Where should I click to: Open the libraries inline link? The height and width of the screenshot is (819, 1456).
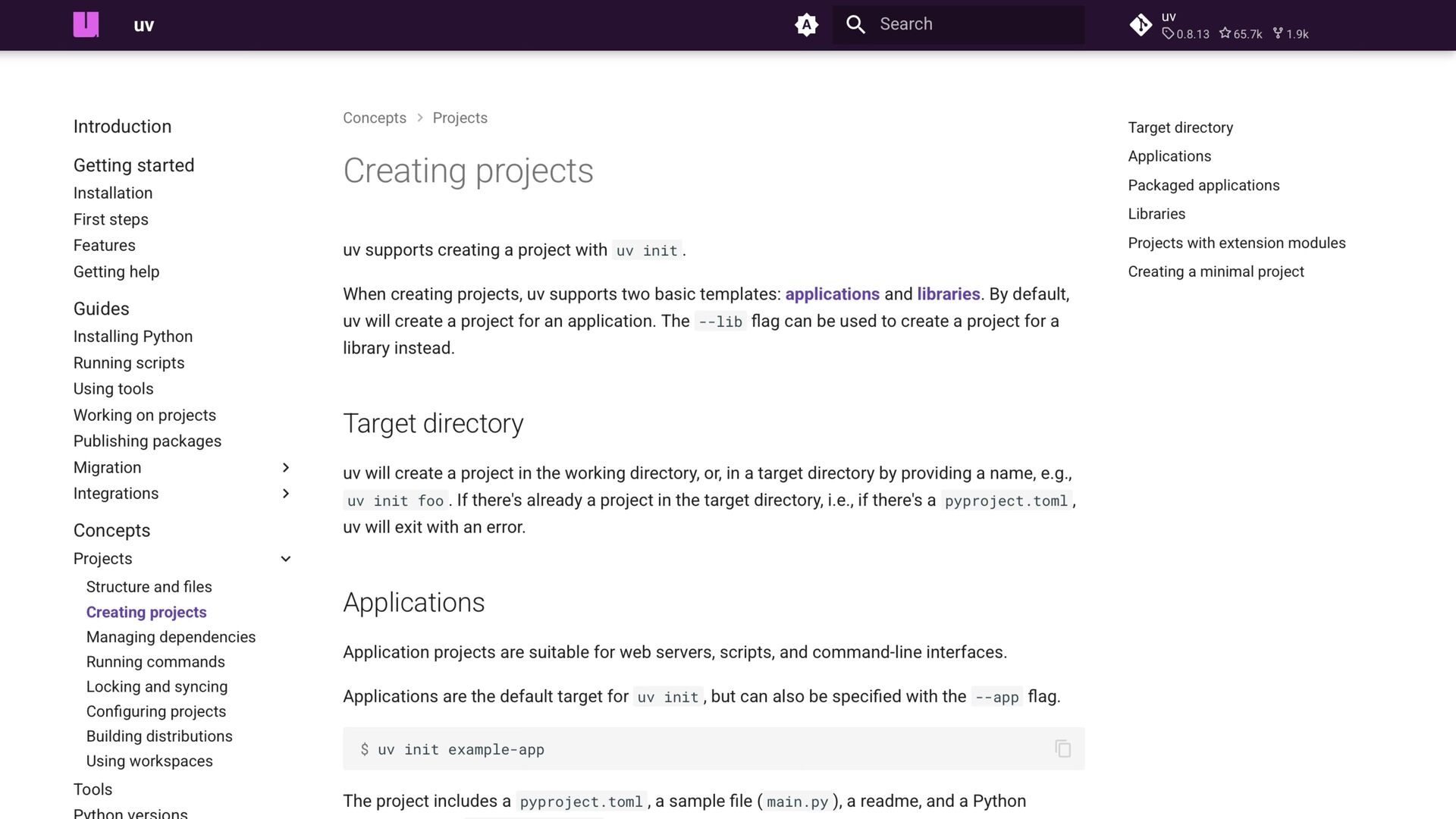948,294
